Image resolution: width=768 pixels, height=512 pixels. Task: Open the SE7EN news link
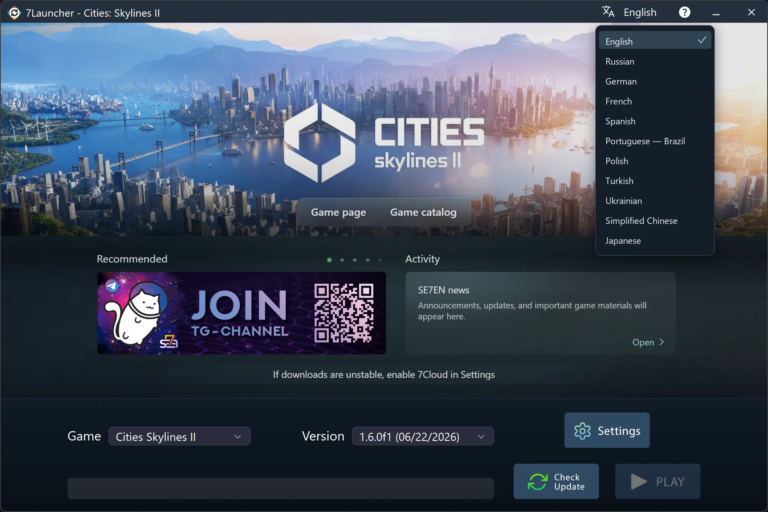648,342
